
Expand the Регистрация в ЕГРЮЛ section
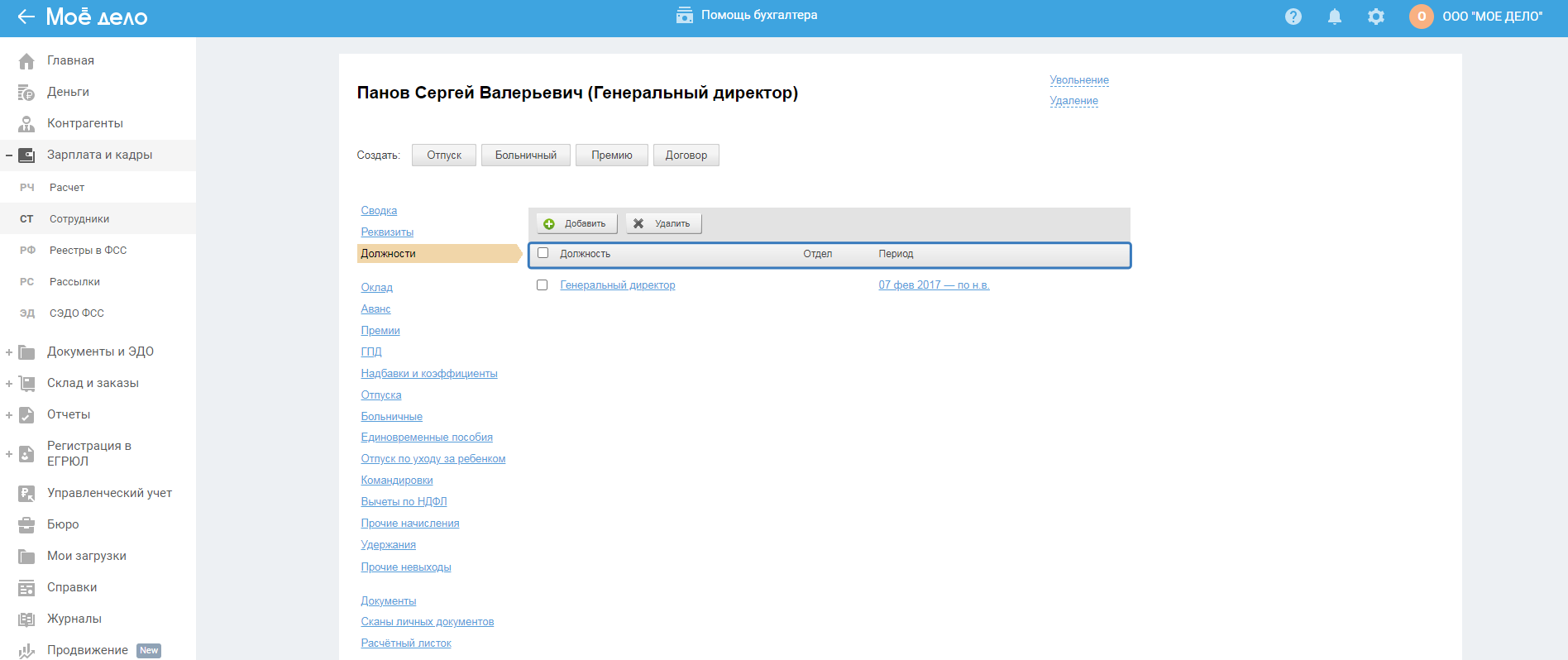[9, 454]
